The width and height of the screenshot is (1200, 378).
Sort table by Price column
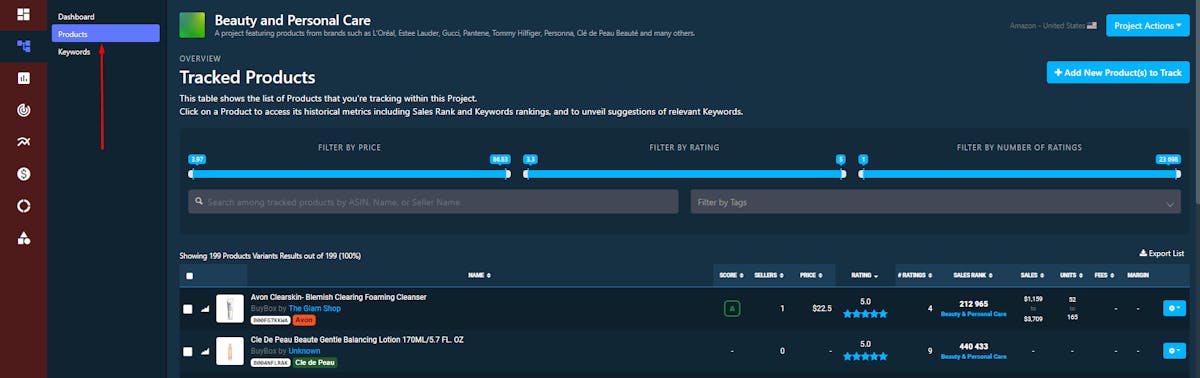810,275
